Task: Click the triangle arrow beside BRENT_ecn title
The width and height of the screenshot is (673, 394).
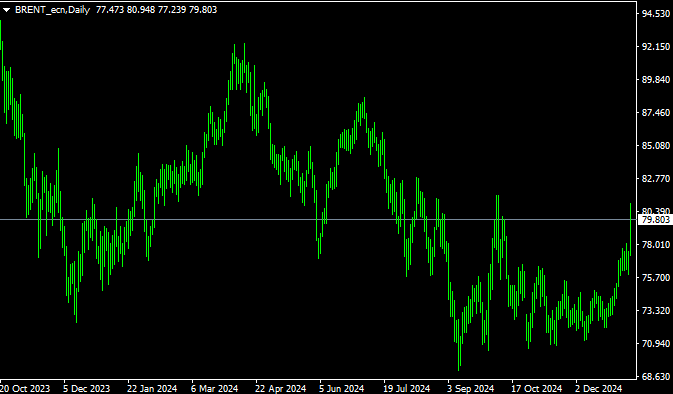Action: pyautogui.click(x=6, y=10)
